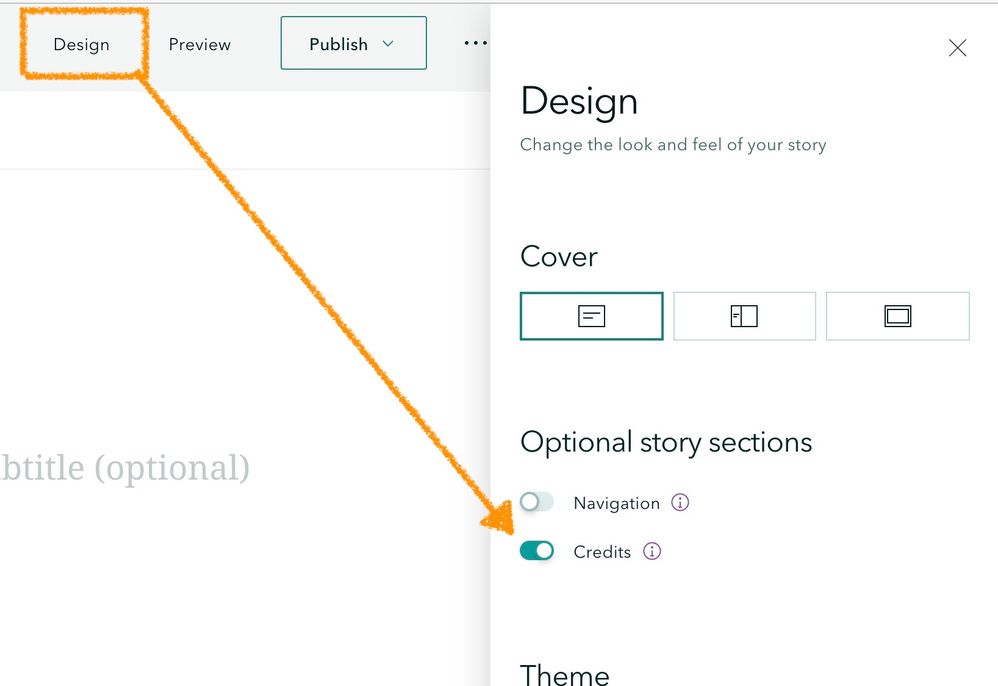
Task: Expand the Publish dropdown chevron
Action: coord(389,44)
